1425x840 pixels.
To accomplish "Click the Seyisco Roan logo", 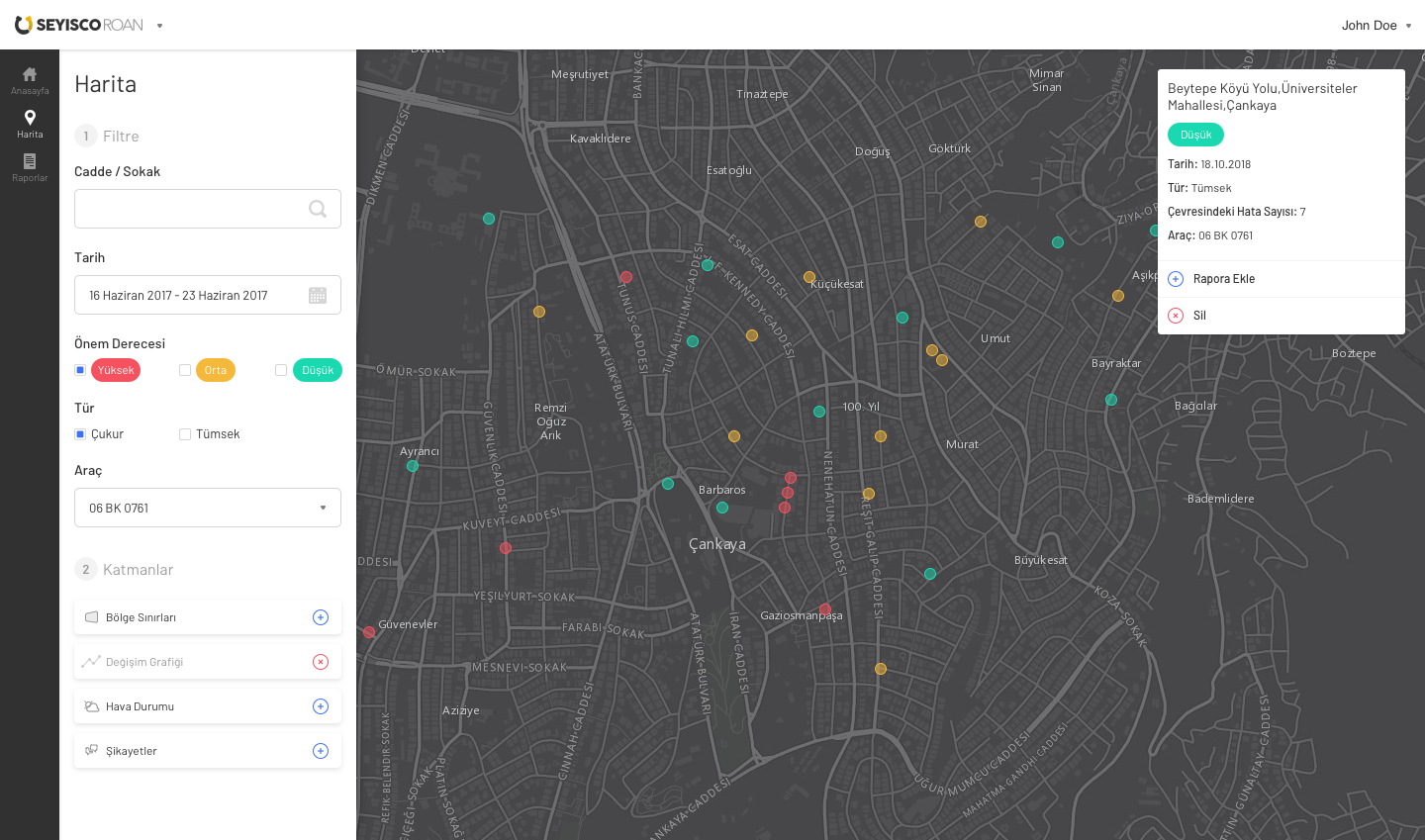I will (x=79, y=25).
